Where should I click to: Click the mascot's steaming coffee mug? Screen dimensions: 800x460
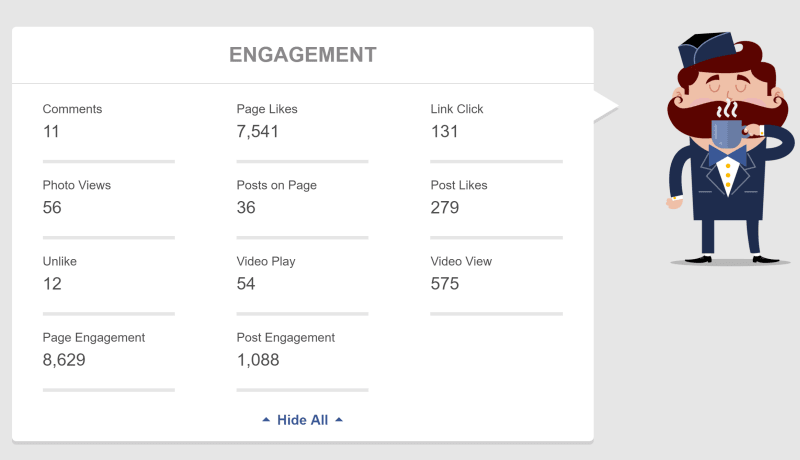click(729, 131)
